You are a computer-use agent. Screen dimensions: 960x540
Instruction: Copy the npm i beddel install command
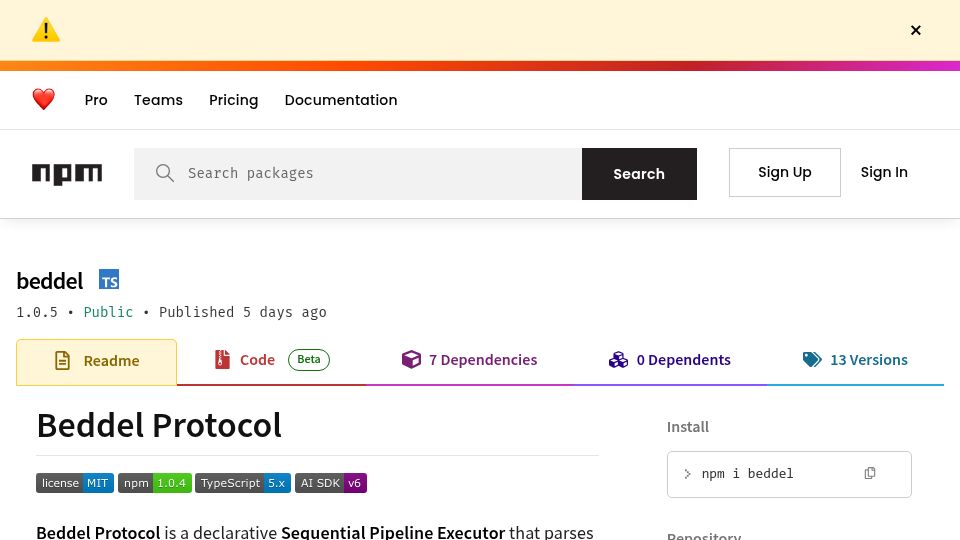pos(869,473)
